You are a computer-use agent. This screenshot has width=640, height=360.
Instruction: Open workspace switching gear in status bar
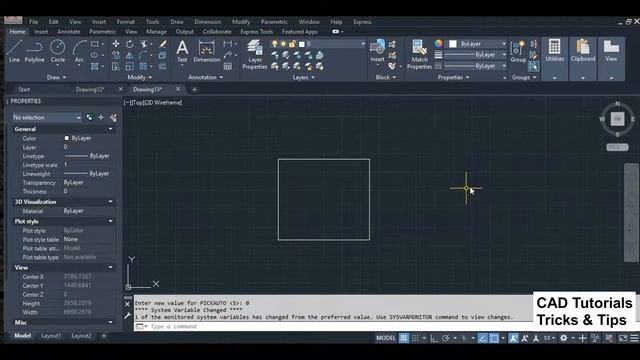[x=564, y=338]
